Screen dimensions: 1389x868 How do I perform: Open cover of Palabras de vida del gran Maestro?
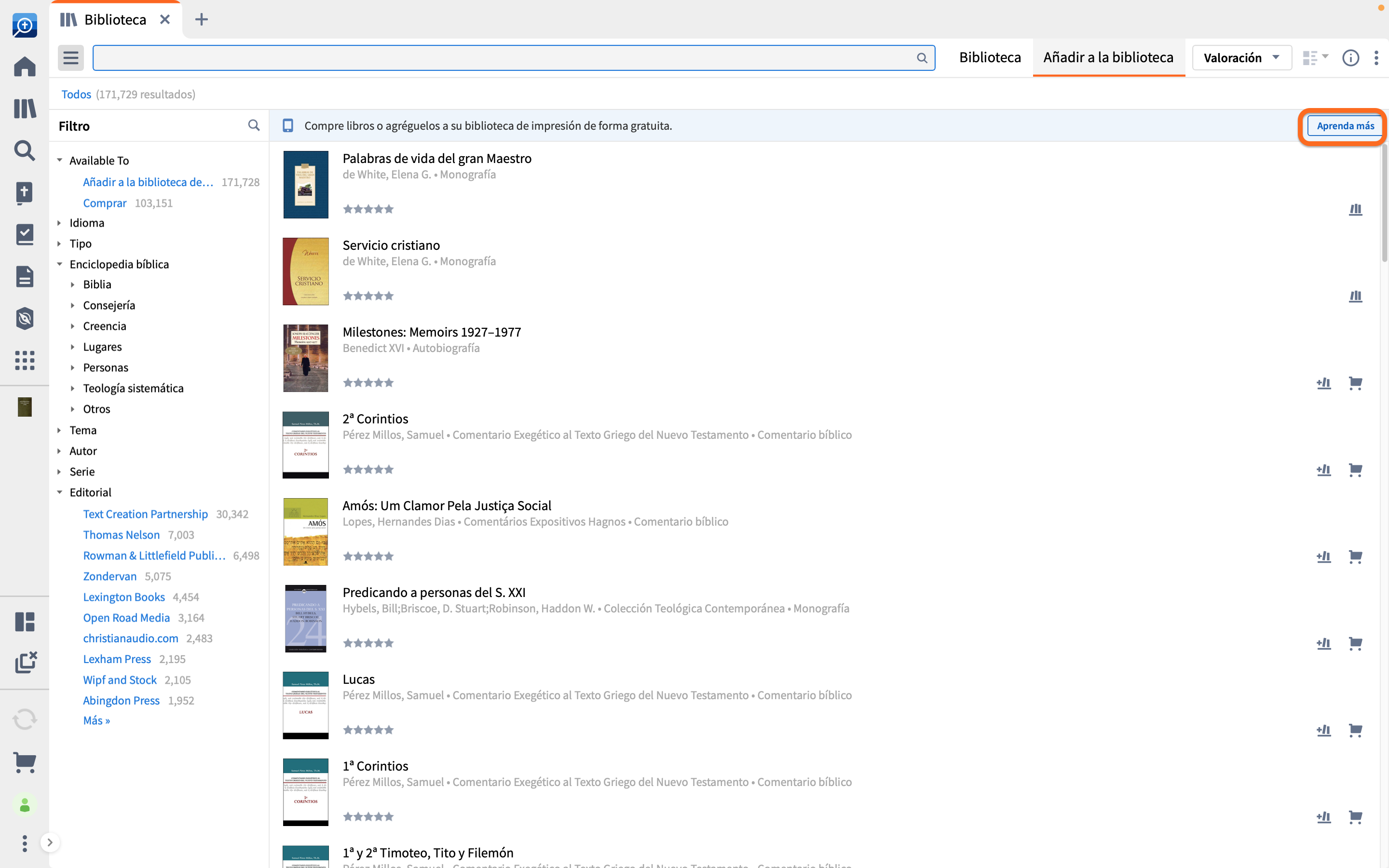click(x=305, y=184)
